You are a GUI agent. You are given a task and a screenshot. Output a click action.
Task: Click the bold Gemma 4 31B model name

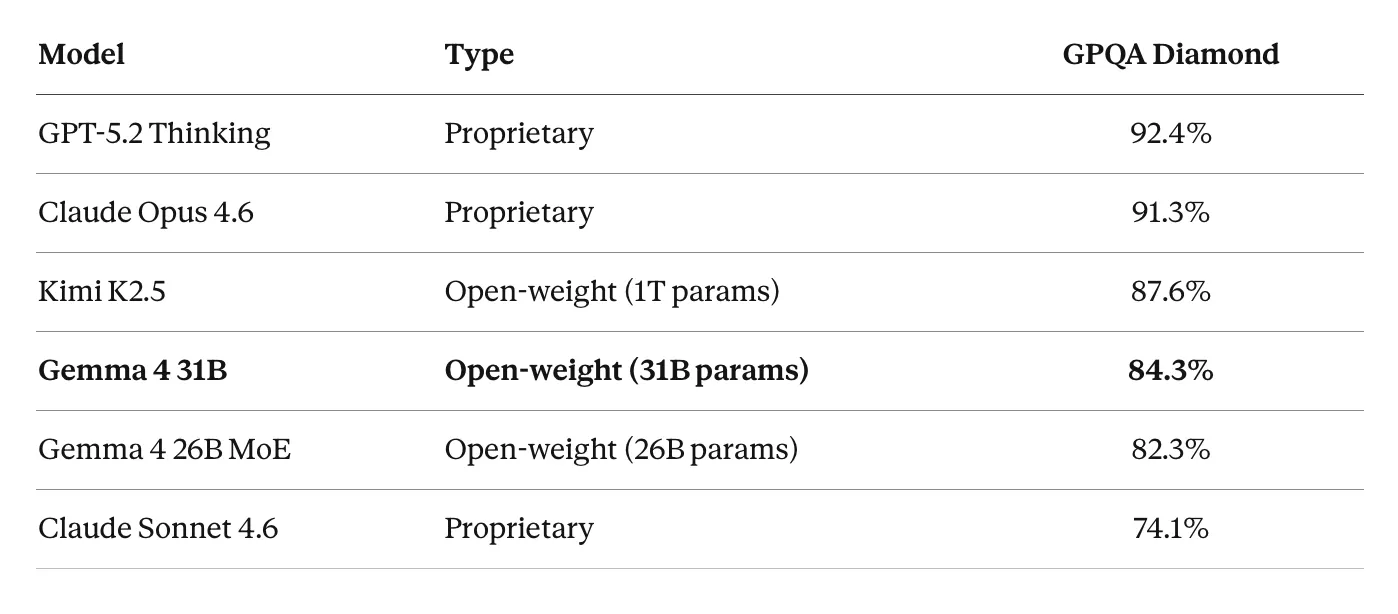tap(132, 370)
